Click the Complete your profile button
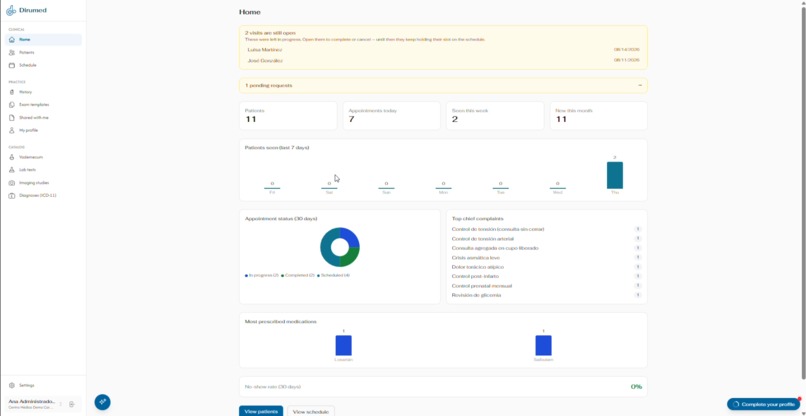The width and height of the screenshot is (806, 416). click(x=763, y=404)
